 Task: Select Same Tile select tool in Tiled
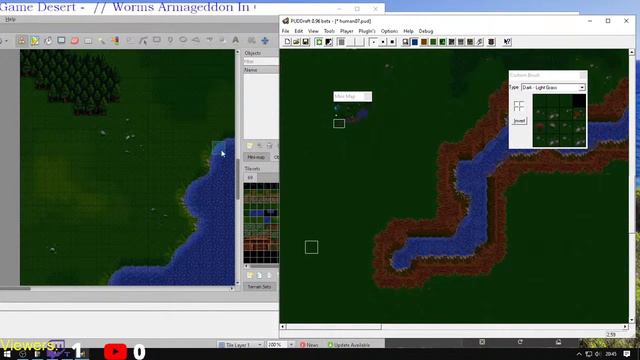pyautogui.click(x=115, y=40)
